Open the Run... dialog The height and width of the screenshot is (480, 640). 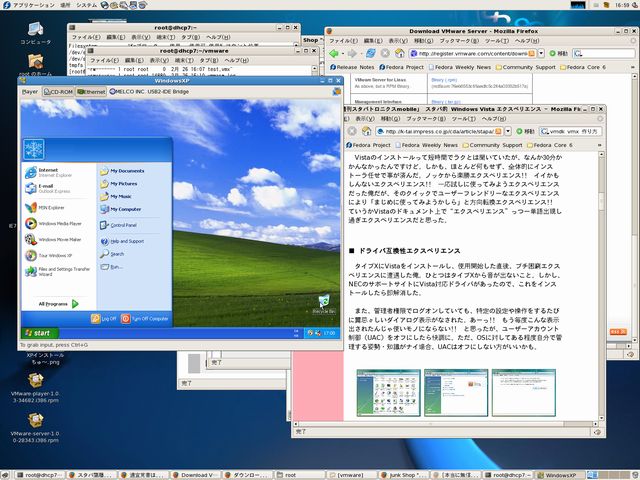111,267
